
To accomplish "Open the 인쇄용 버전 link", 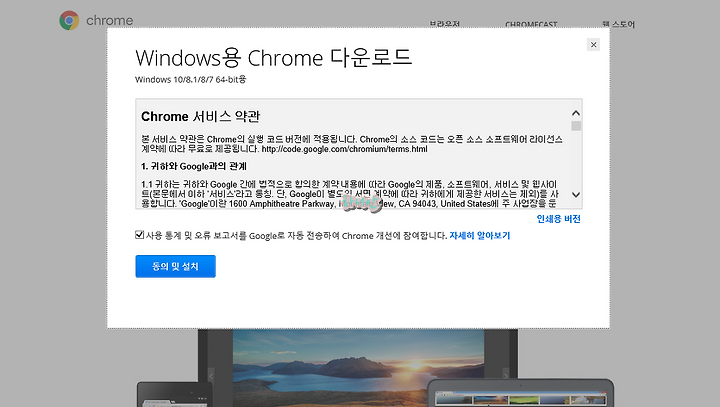I will [558, 219].
